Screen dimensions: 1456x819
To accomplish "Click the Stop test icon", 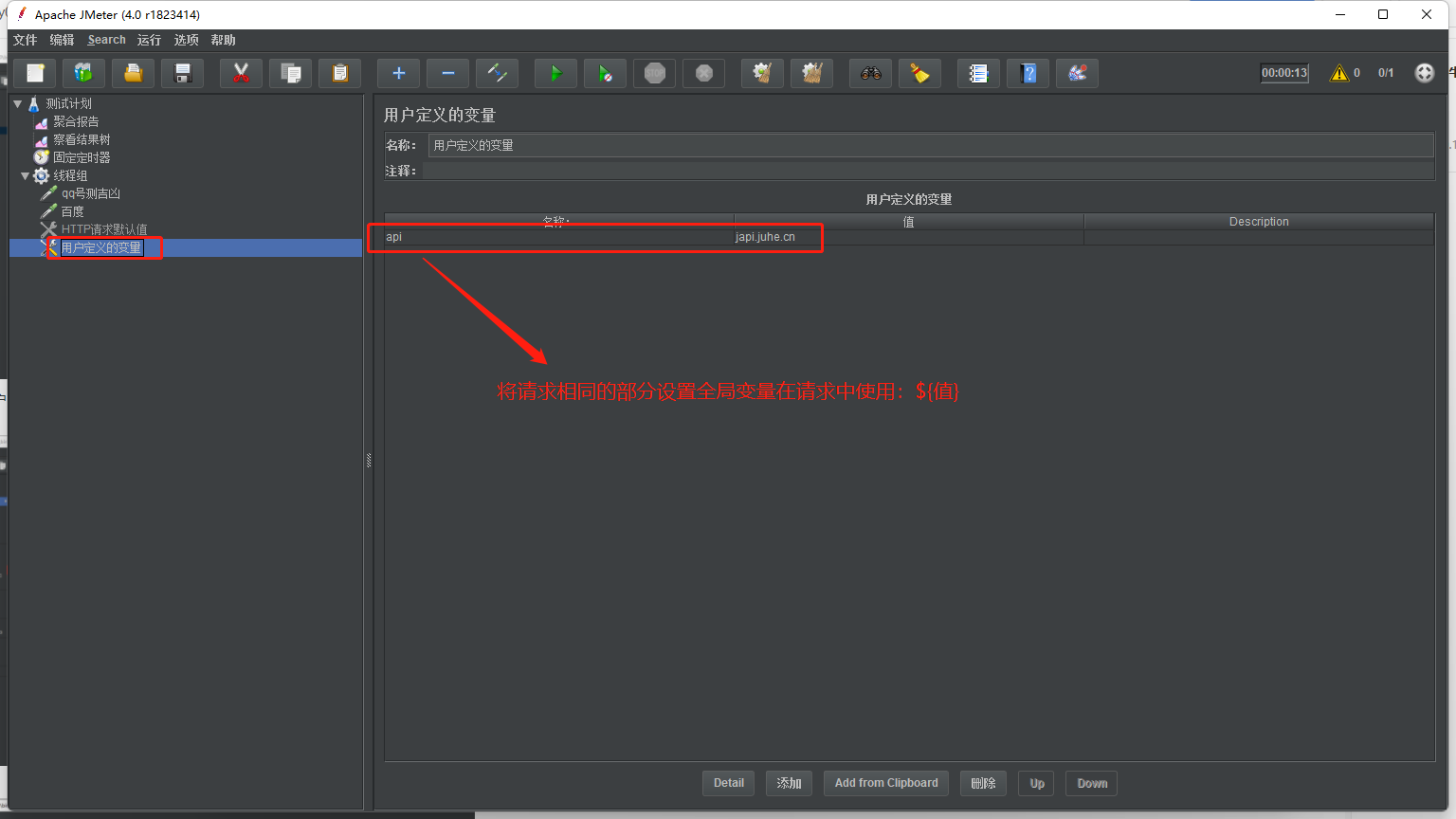I will 655,73.
